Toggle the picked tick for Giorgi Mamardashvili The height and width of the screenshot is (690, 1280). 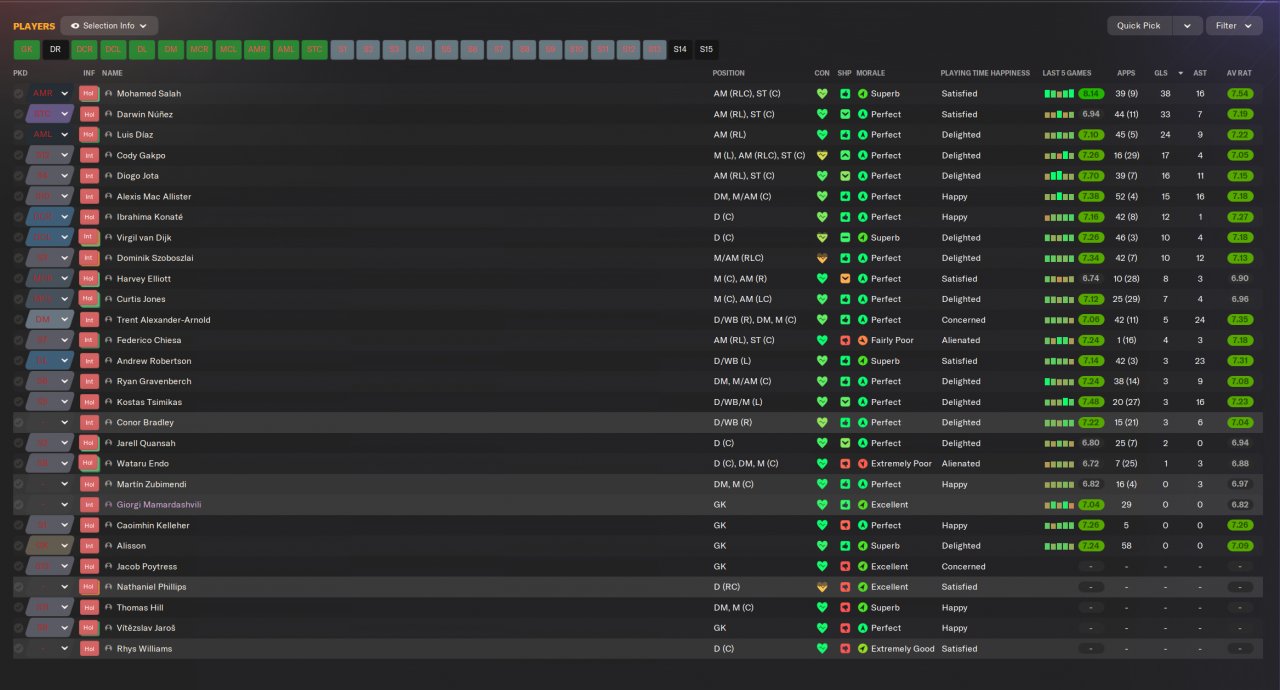pyautogui.click(x=18, y=505)
